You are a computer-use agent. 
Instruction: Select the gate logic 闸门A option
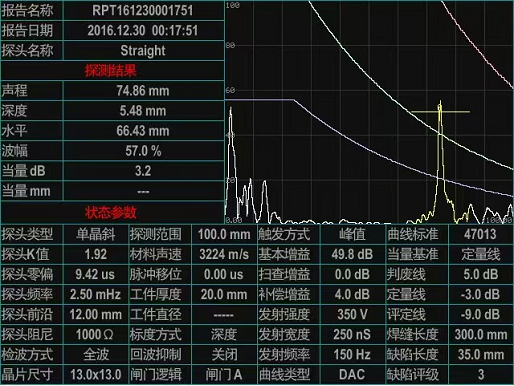[224, 375]
